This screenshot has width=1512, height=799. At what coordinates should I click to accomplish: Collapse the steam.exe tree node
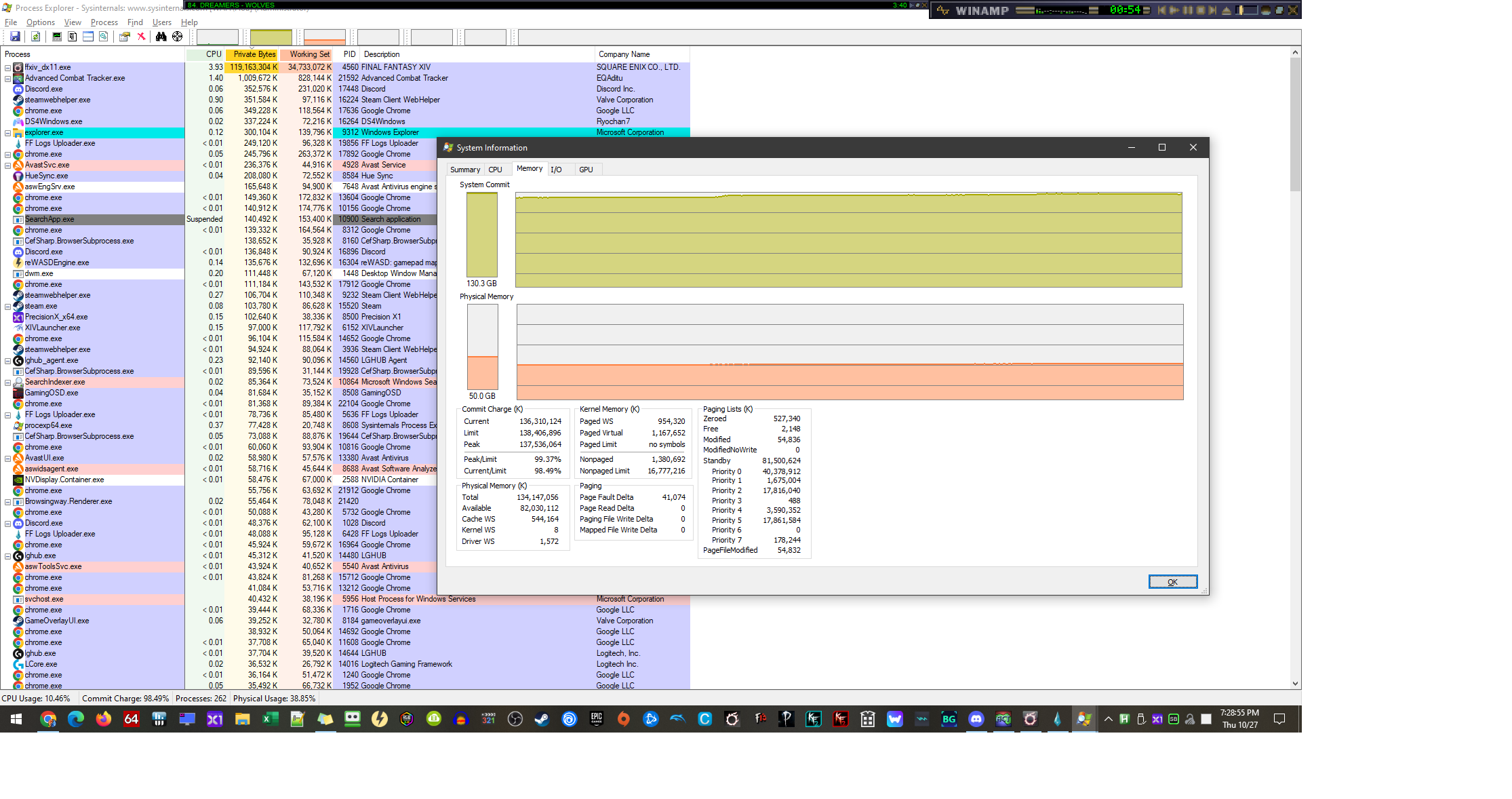(7, 307)
